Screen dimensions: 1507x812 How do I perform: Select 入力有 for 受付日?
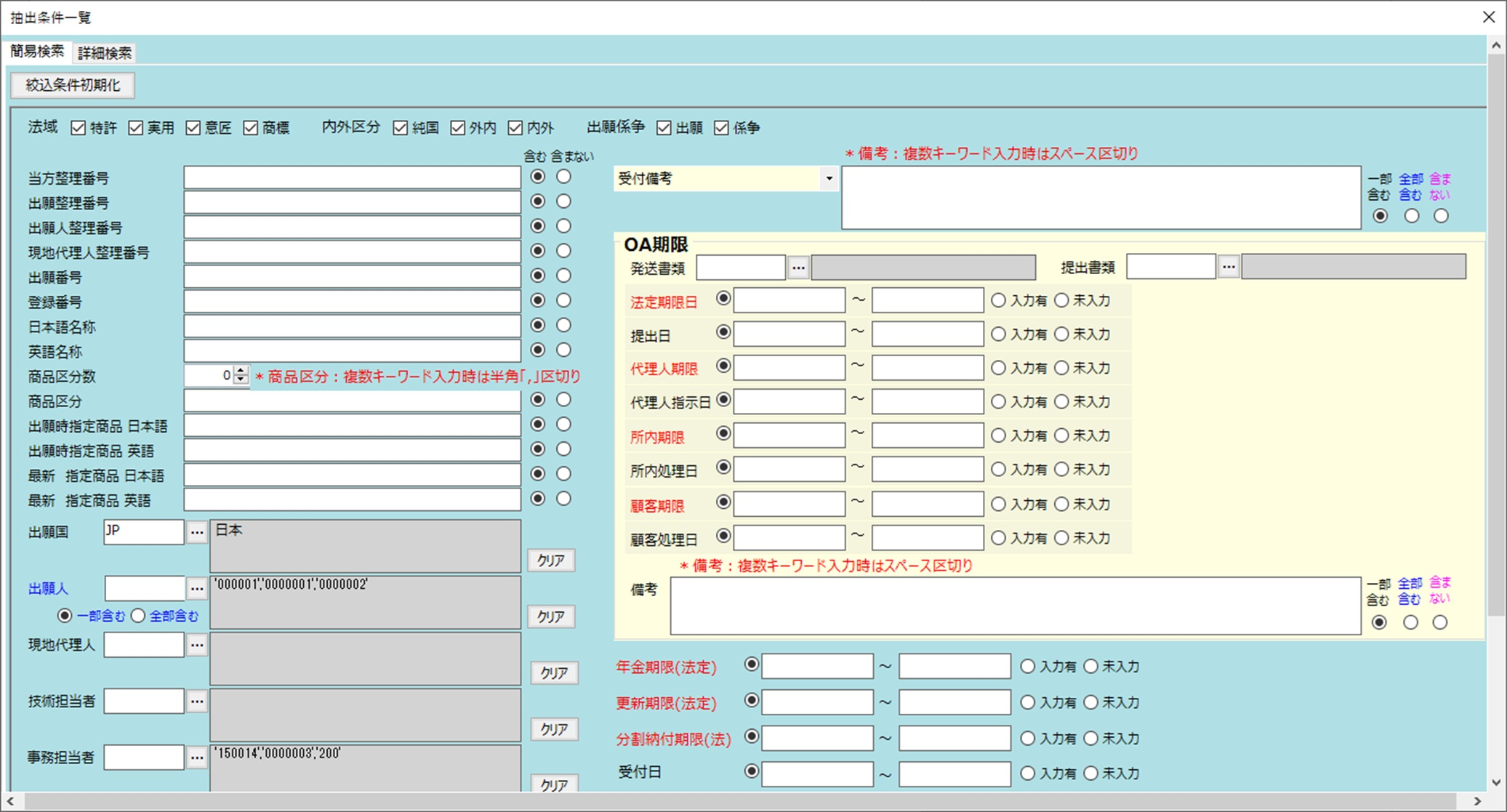click(1028, 773)
